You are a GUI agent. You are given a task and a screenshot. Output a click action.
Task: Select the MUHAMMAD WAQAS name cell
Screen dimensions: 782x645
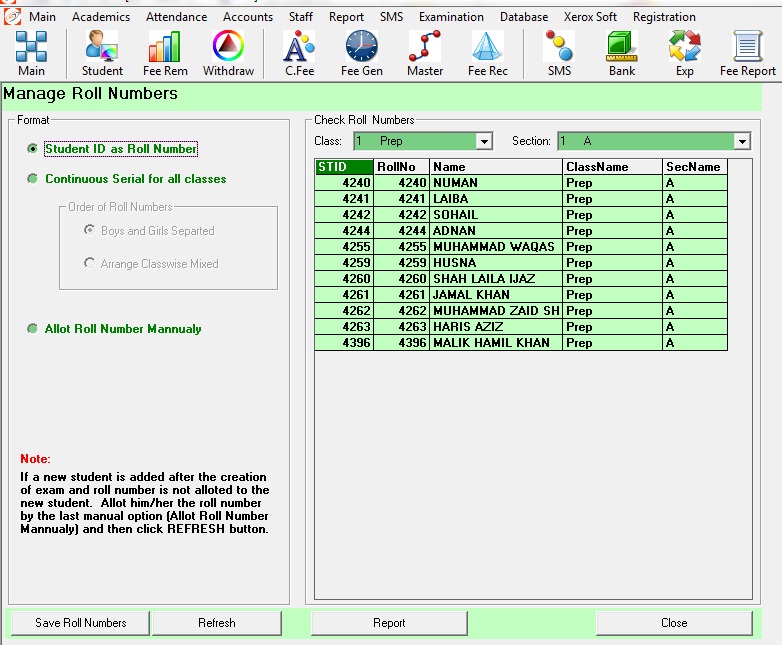(496, 246)
